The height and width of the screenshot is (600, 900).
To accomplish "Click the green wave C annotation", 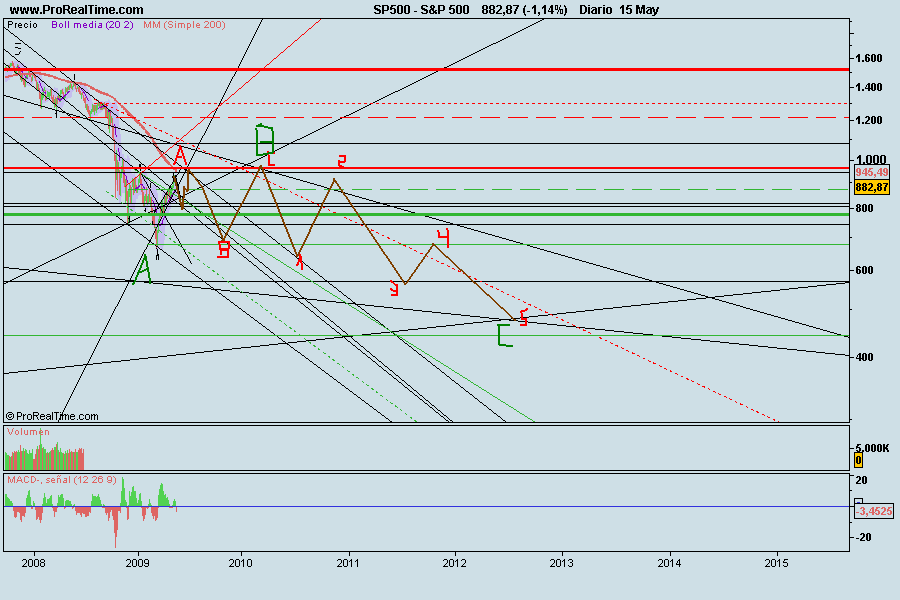I will (x=505, y=335).
